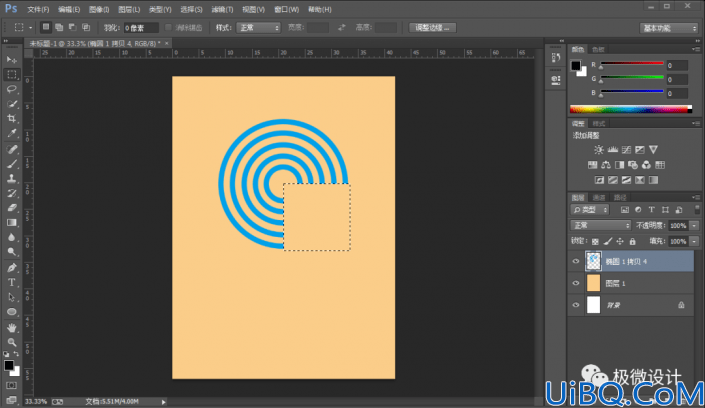Switch to the 路径 paths tab

620,197
